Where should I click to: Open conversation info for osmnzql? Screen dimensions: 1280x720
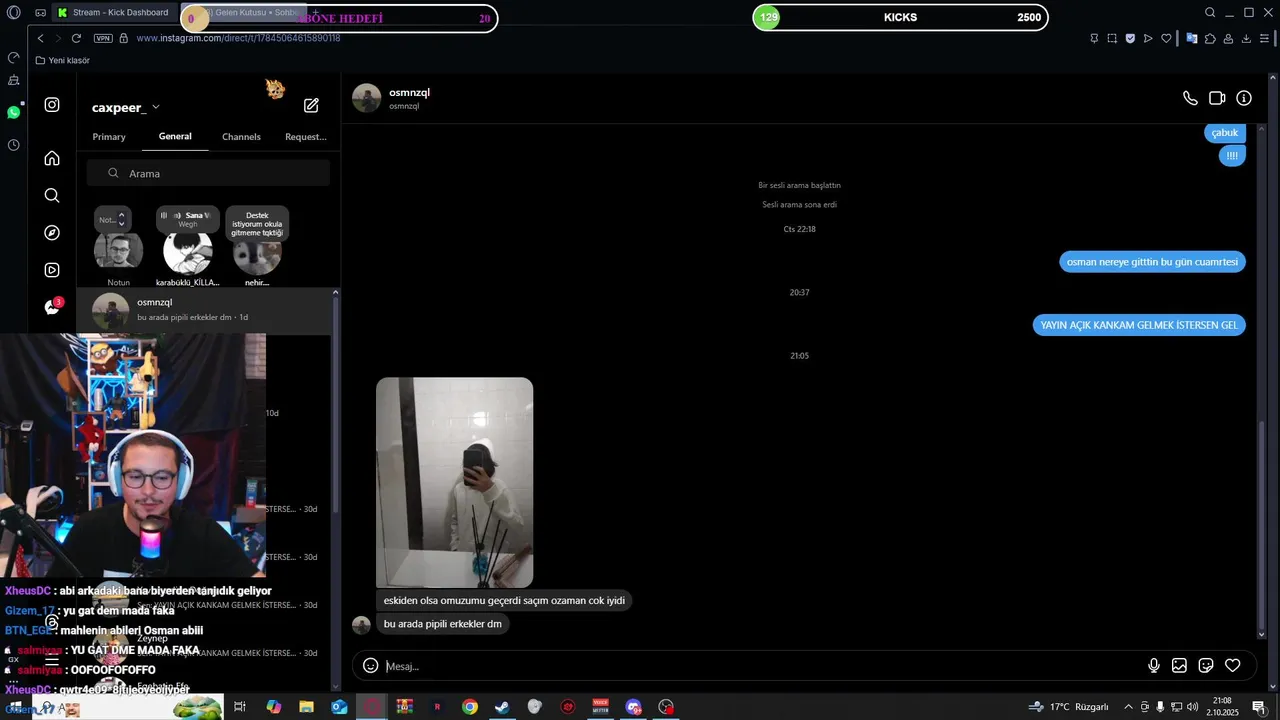pos(1244,98)
